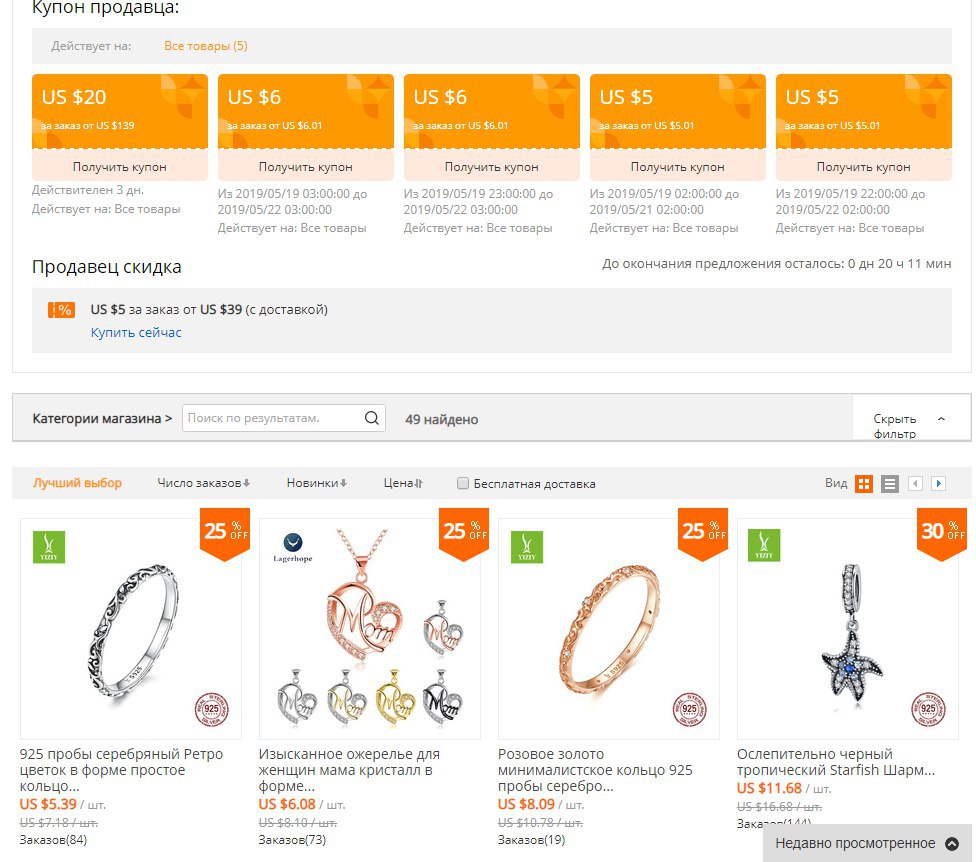Sort by Новинки

[317, 483]
